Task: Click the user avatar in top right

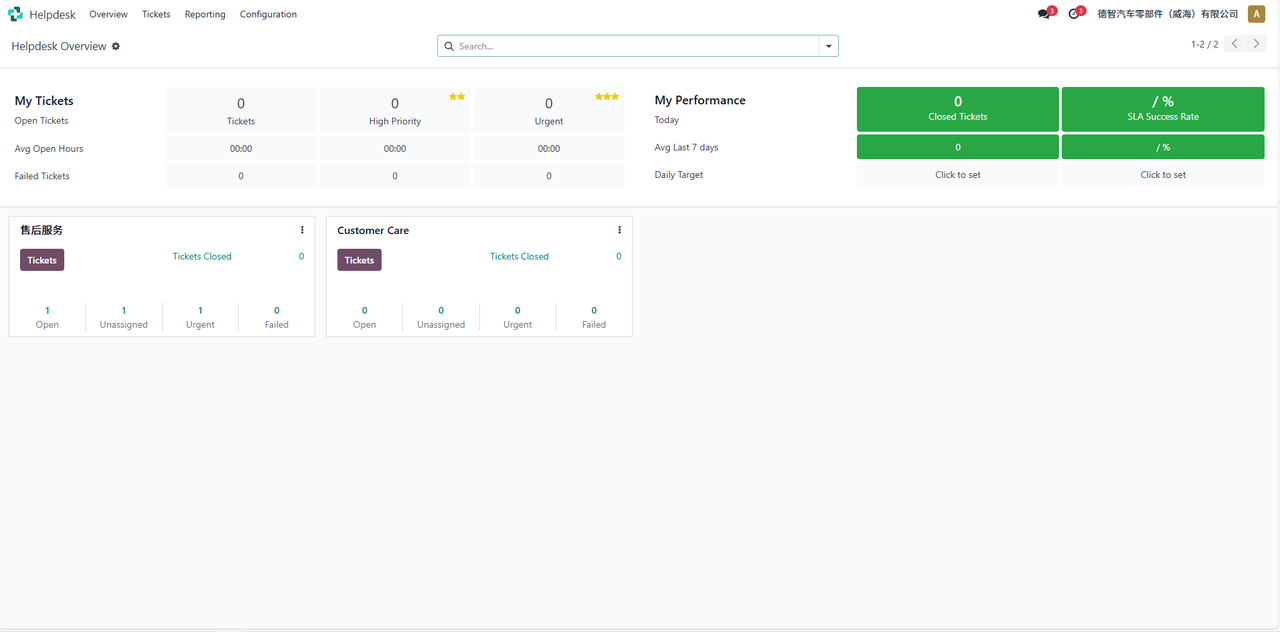Action: point(1256,14)
